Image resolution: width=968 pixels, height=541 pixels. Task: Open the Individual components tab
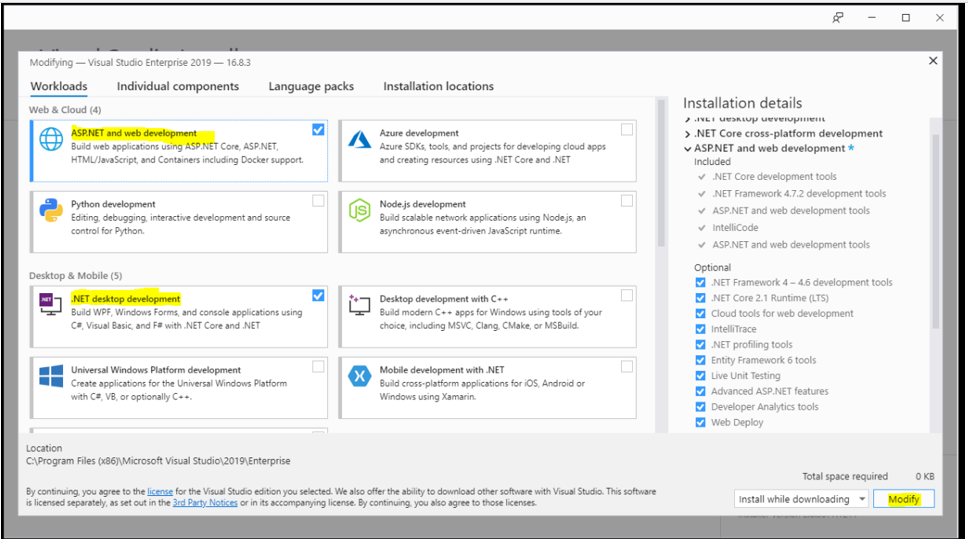[178, 86]
